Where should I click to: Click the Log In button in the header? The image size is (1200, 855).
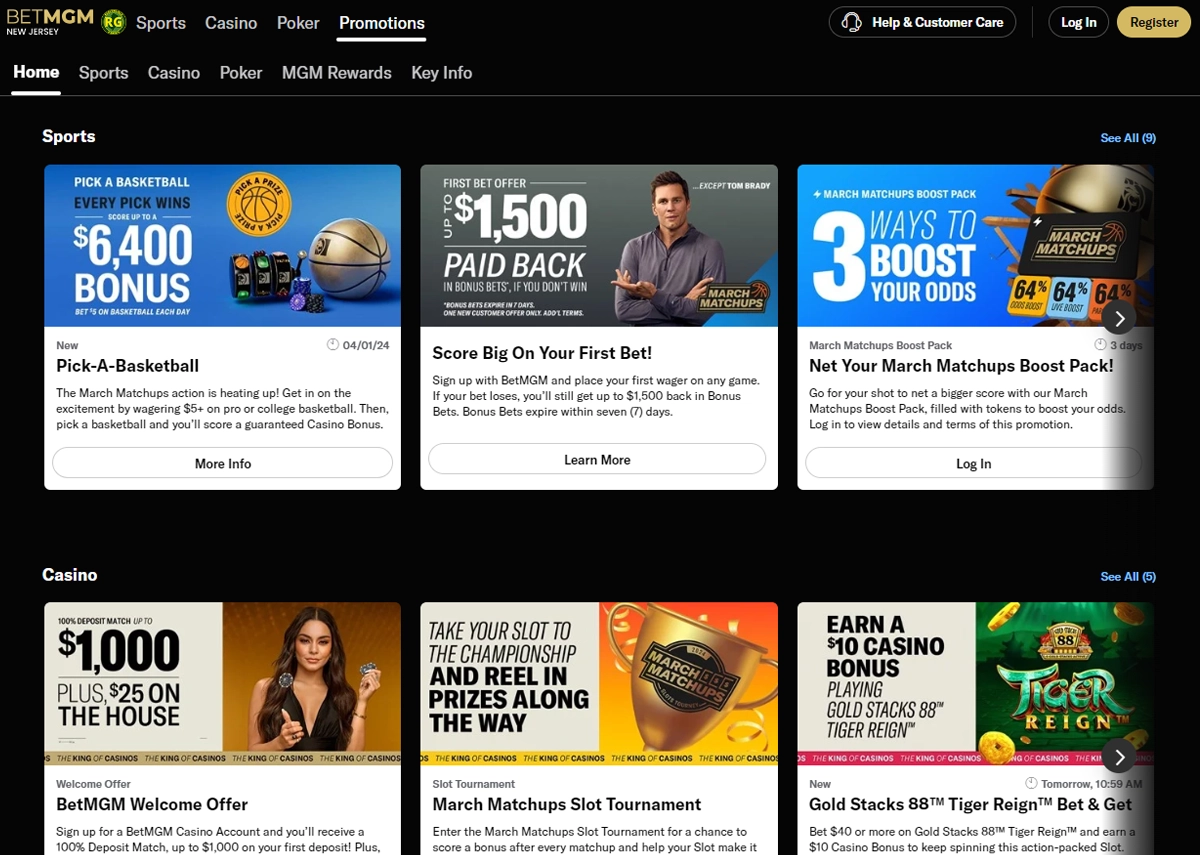click(x=1078, y=22)
